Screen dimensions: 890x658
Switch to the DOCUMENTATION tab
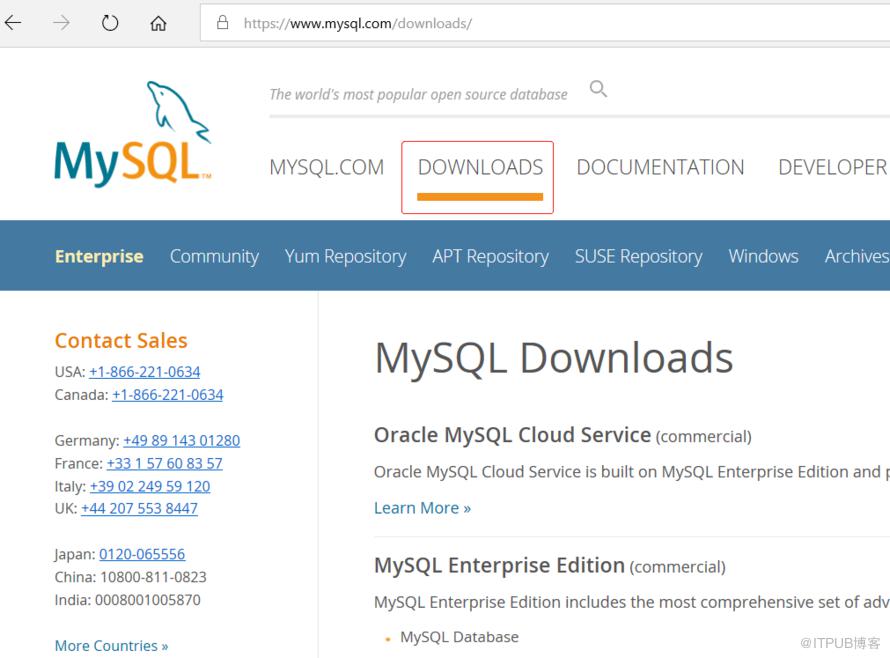click(x=660, y=167)
